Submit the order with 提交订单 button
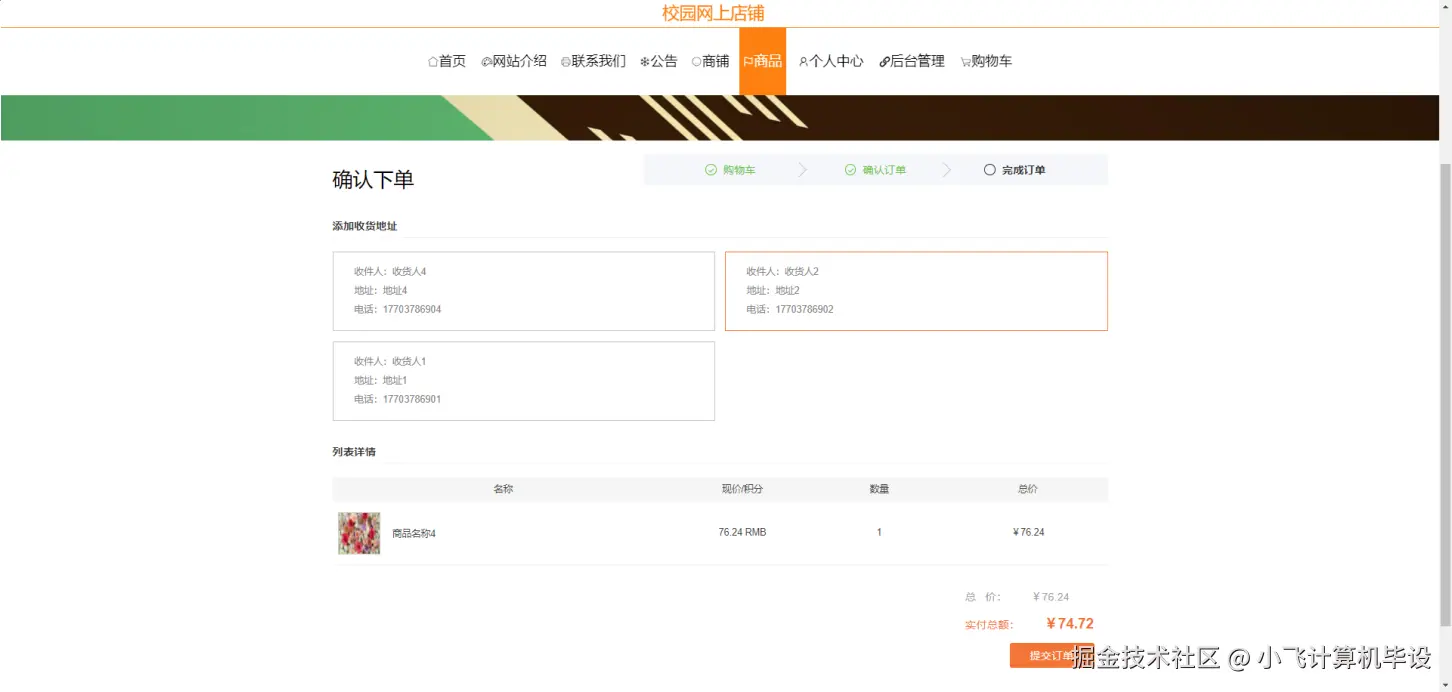1452x692 pixels. (1052, 656)
